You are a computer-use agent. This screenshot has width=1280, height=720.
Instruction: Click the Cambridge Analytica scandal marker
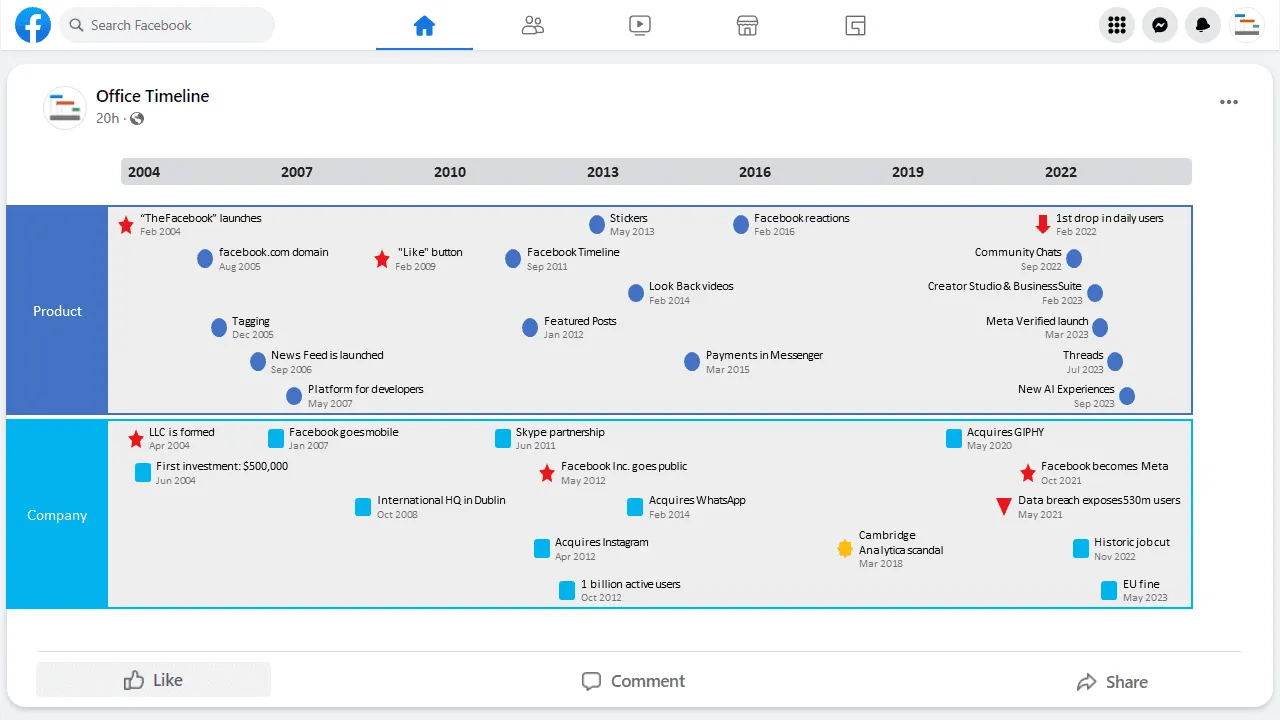pyautogui.click(x=845, y=548)
